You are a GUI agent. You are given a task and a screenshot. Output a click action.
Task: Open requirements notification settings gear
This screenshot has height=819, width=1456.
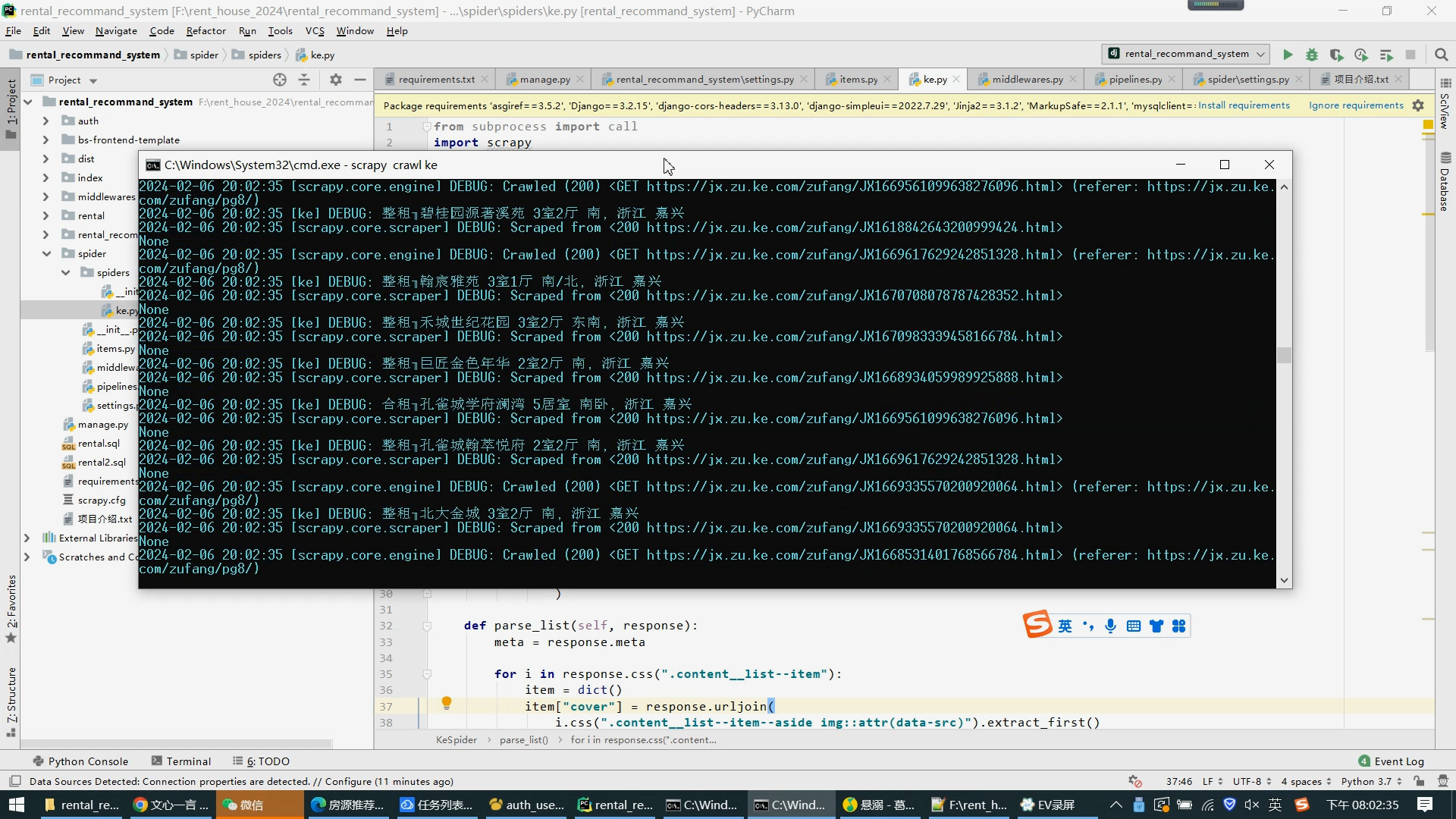pos(1418,105)
